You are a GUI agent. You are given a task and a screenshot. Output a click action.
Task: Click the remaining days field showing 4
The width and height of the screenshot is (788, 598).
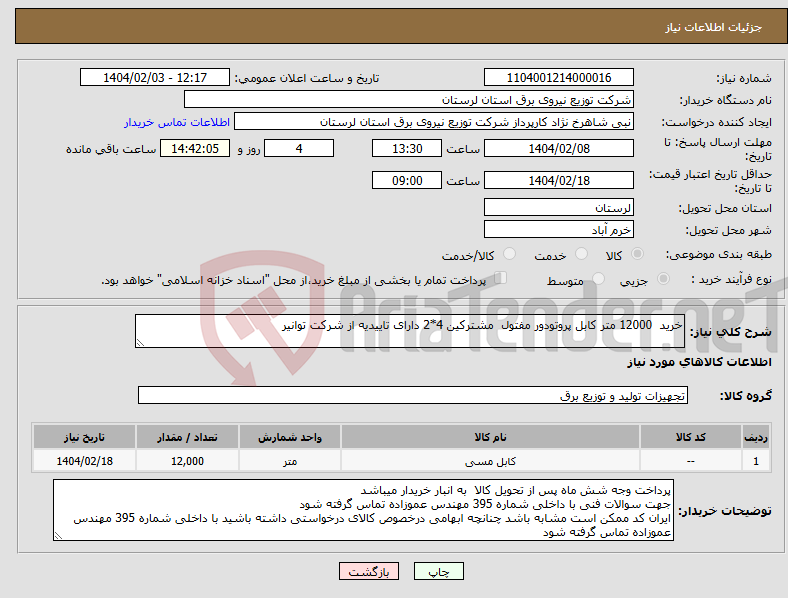click(299, 149)
